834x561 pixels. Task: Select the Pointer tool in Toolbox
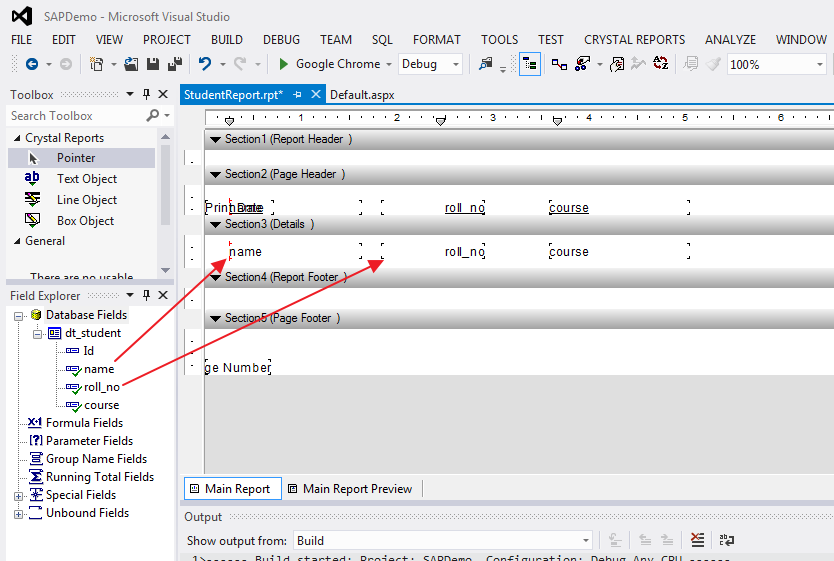pos(81,158)
